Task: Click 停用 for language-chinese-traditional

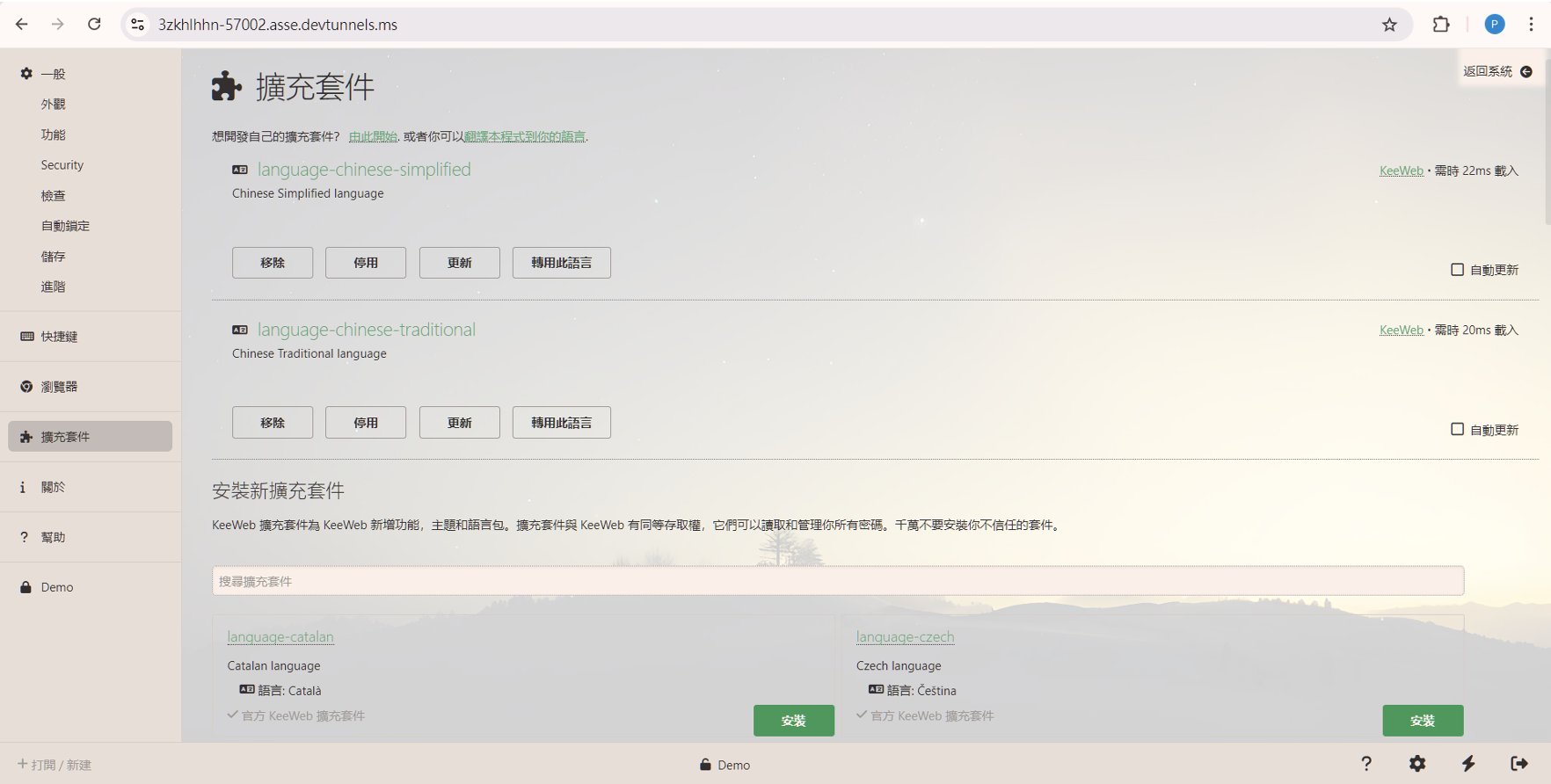Action: [x=366, y=423]
